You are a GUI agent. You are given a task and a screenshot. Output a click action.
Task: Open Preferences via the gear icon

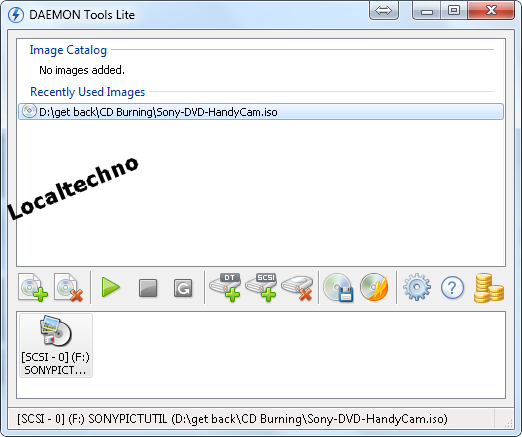[417, 287]
